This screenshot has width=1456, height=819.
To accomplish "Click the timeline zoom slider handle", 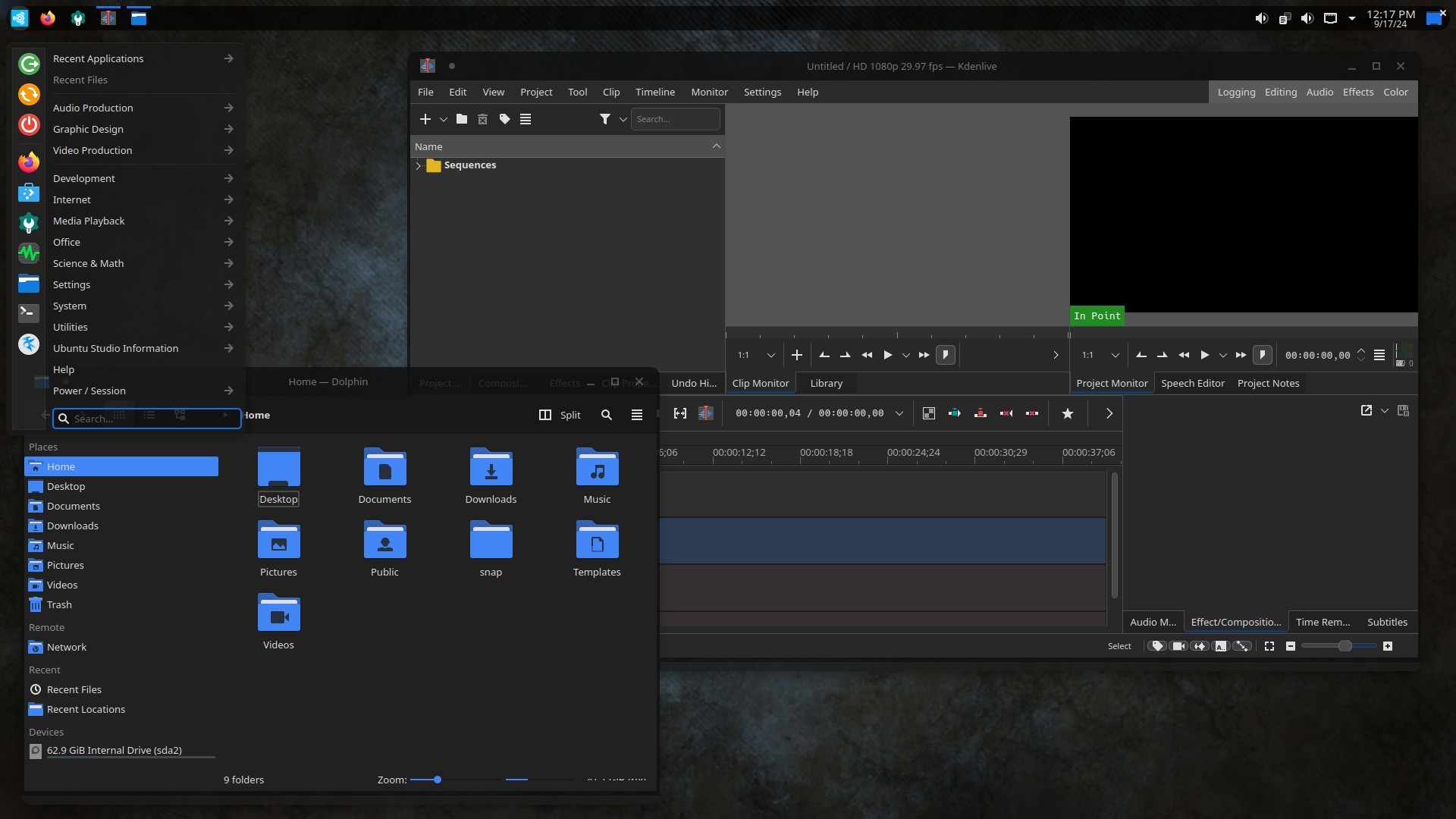I will coord(1345,646).
